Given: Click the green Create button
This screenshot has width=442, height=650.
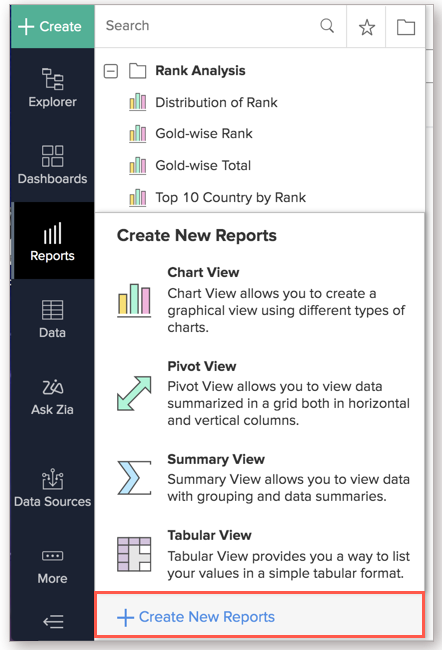Looking at the screenshot, I should [x=52, y=27].
